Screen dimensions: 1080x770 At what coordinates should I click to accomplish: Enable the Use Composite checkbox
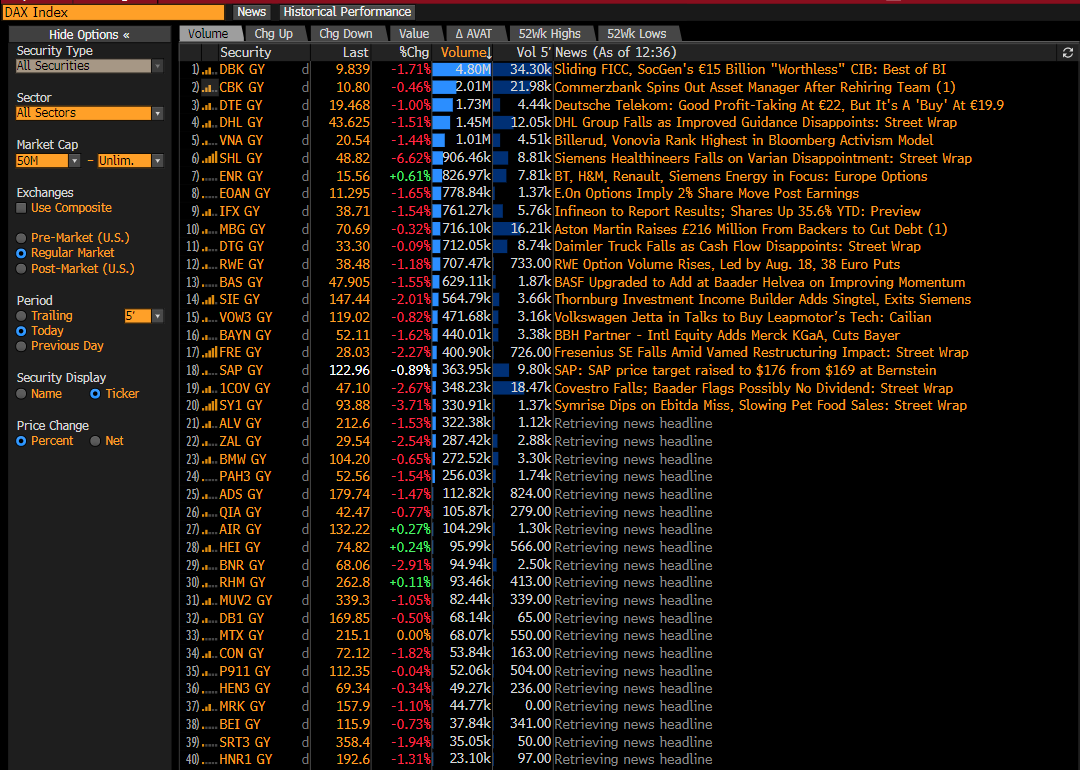pyautogui.click(x=21, y=208)
